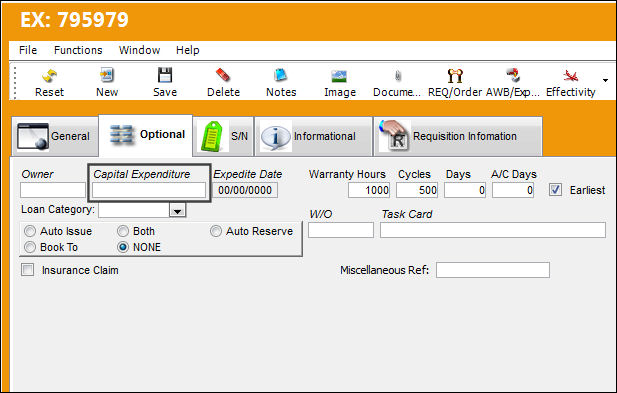Image resolution: width=617 pixels, height=393 pixels.
Task: Click the Reset toolbar icon
Action: pyautogui.click(x=49, y=76)
